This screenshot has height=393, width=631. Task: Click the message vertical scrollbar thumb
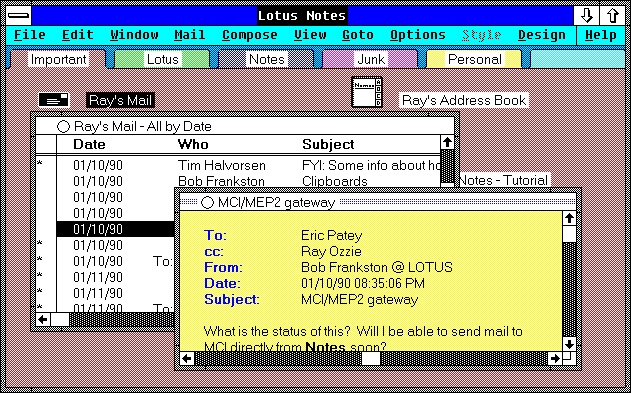tap(569, 234)
